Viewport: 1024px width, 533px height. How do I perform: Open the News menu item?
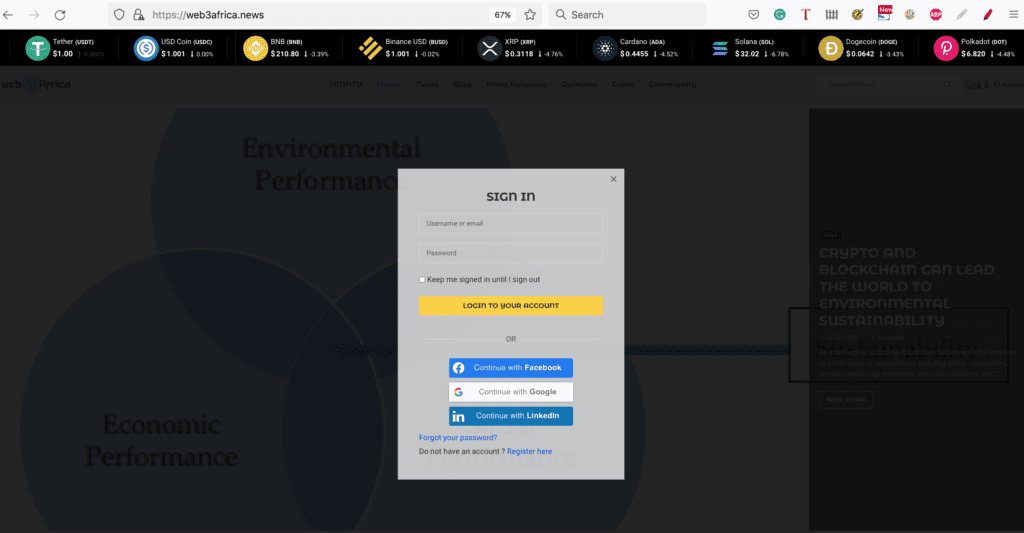[x=427, y=84]
